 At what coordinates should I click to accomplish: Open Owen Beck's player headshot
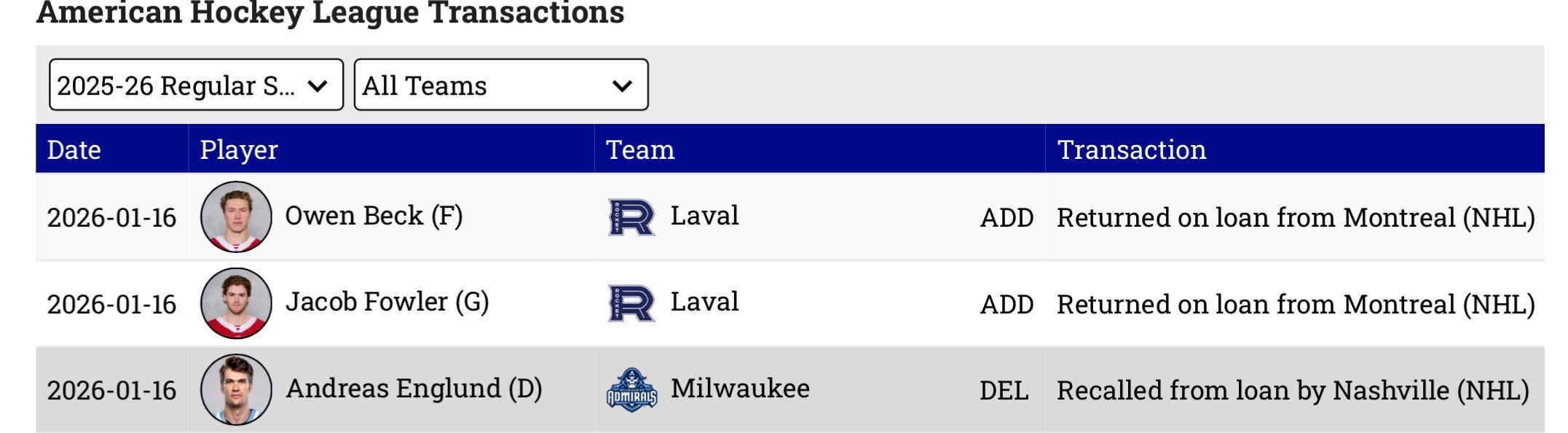point(236,217)
